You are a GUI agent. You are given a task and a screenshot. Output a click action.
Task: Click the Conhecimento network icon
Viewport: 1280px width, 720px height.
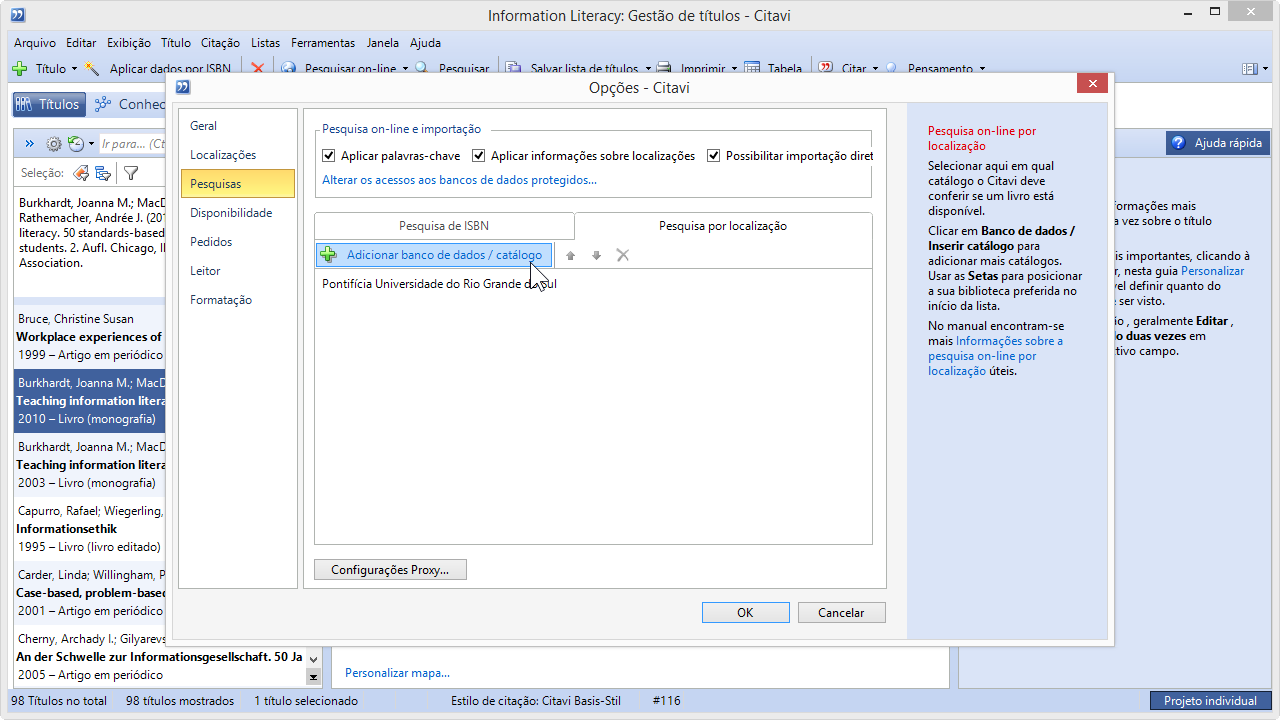(102, 104)
